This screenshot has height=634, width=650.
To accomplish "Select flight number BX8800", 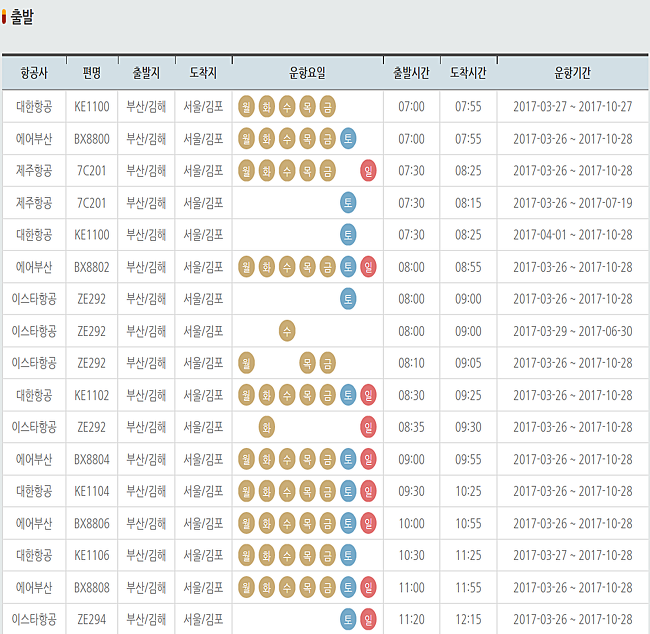I will (x=92, y=139).
